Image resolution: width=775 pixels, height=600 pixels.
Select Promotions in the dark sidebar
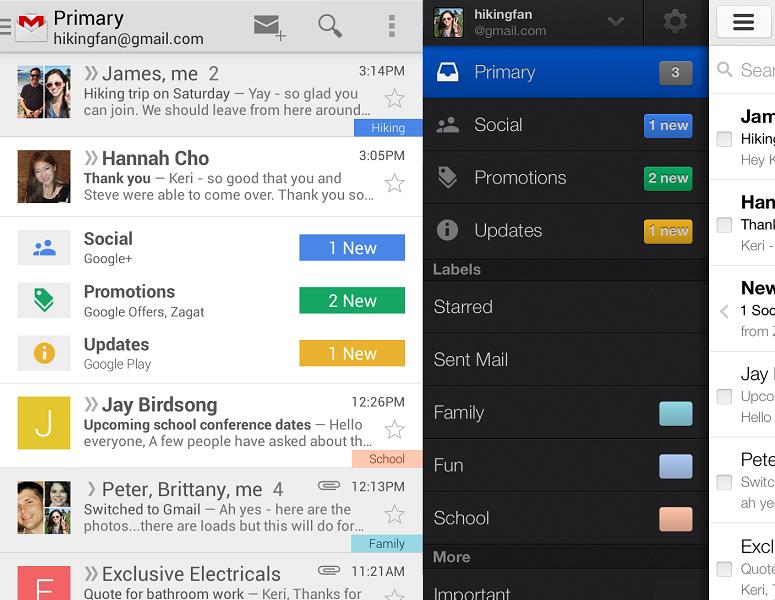566,177
